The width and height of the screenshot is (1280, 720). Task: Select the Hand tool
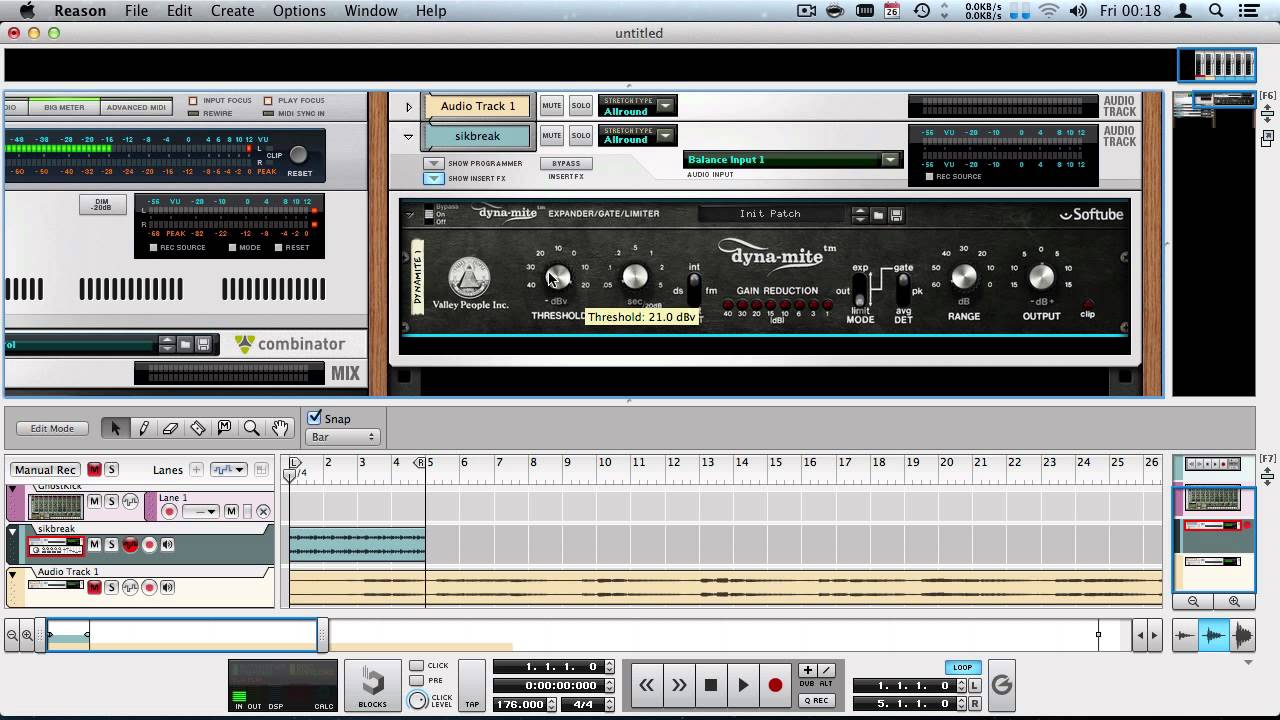[x=279, y=428]
